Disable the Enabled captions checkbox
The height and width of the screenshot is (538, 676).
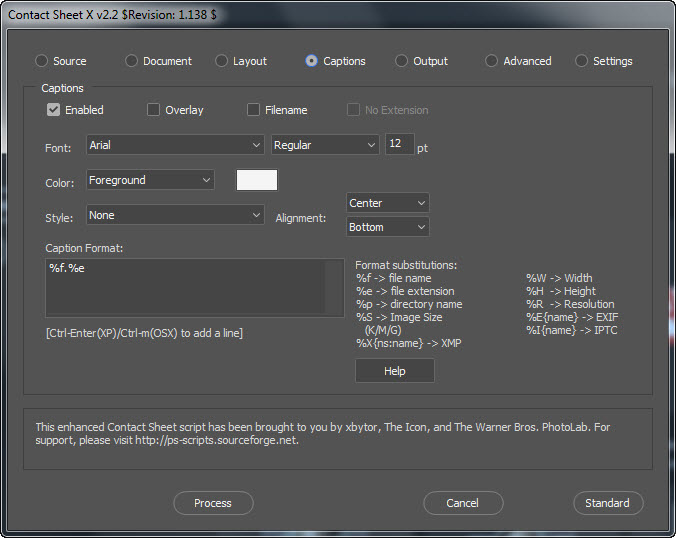pos(54,110)
